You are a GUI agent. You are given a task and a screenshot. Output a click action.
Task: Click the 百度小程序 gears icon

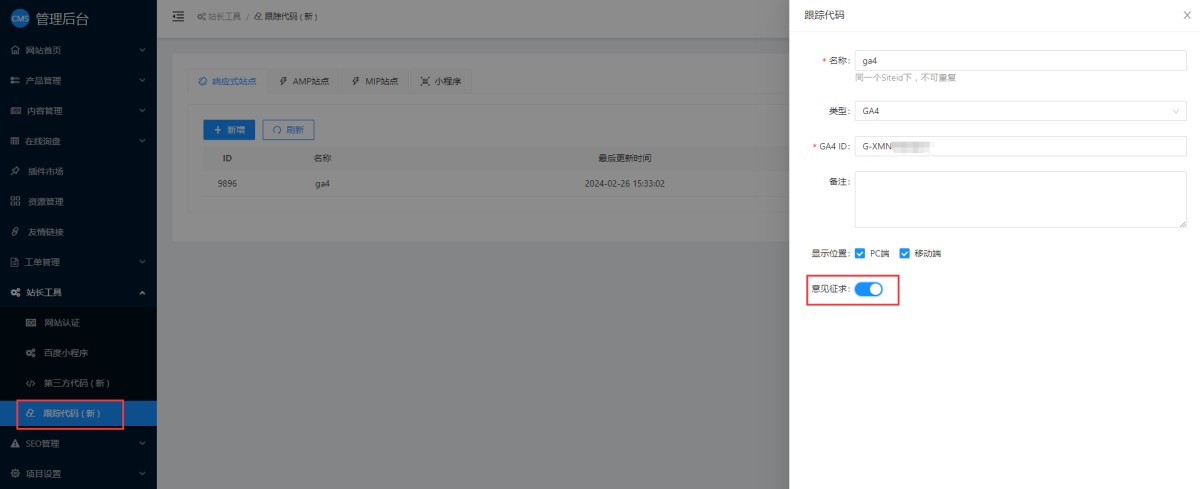tap(31, 353)
